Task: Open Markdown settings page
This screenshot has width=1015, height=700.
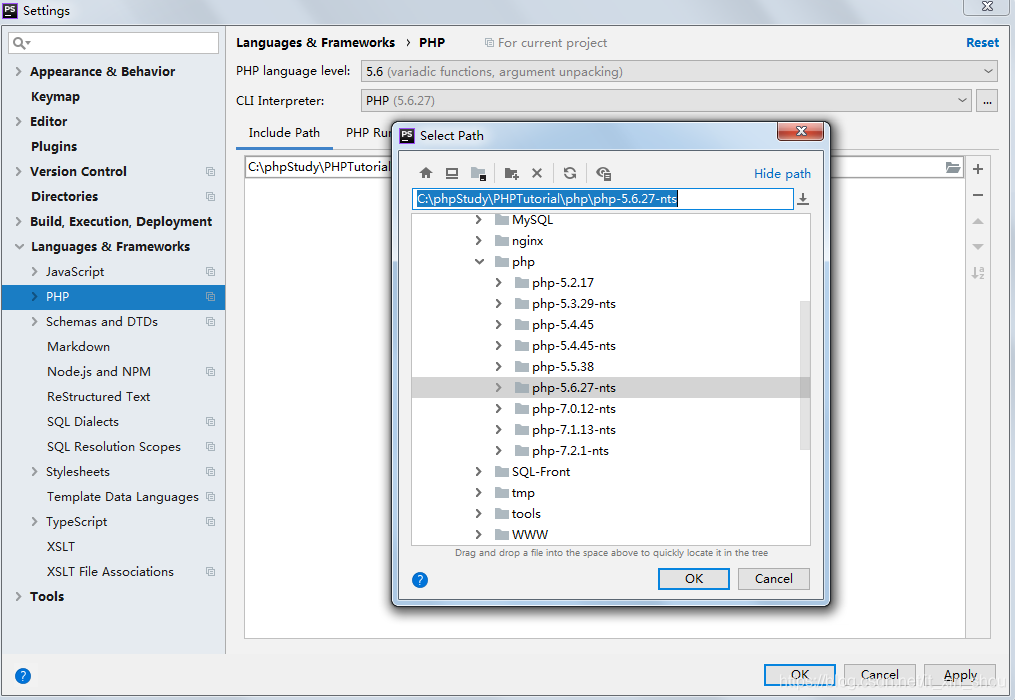Action: 78,346
